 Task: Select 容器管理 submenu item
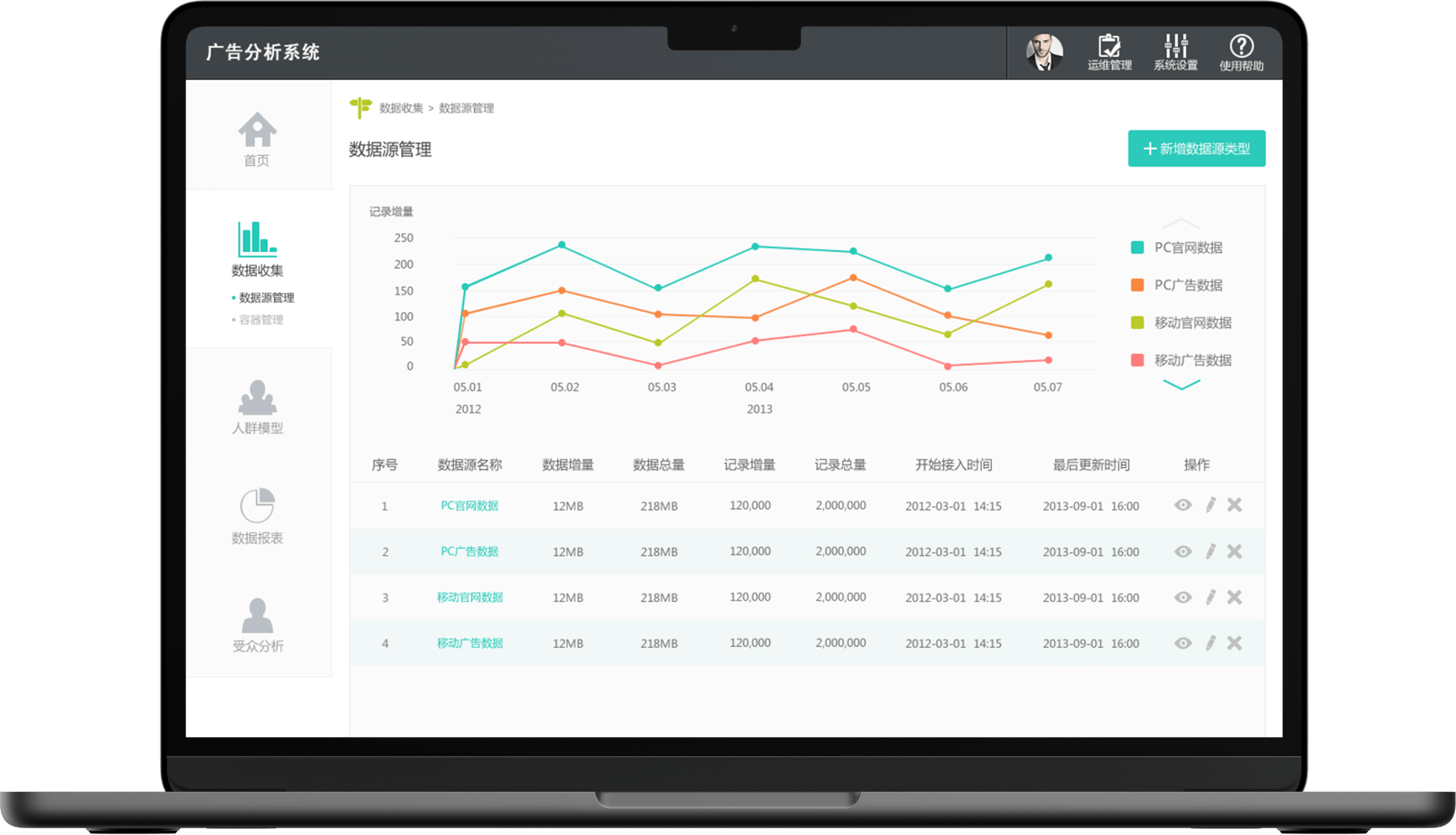click(261, 320)
